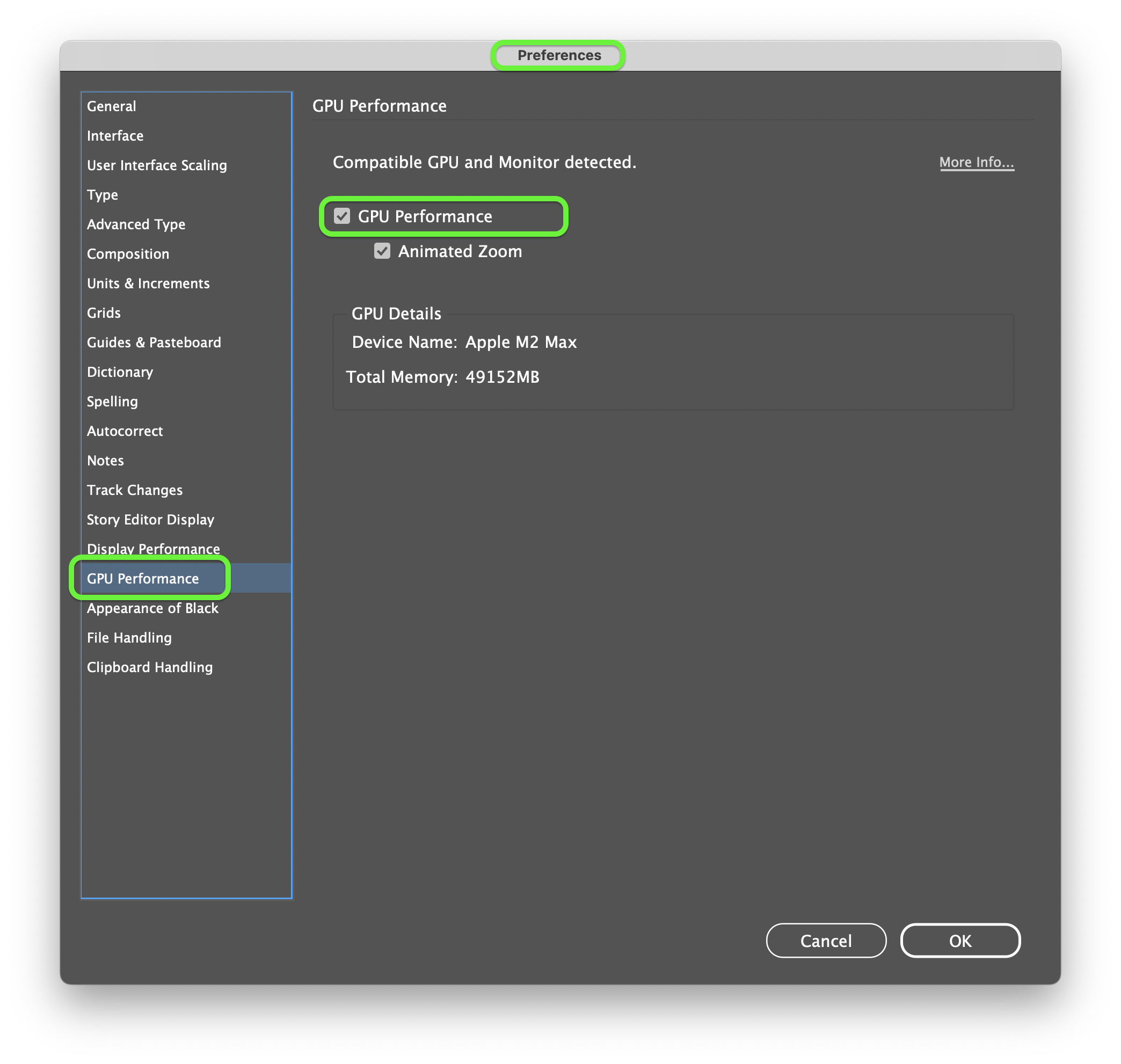The image size is (1121, 1064).
Task: Select Story Editor Display settings
Action: (x=150, y=519)
